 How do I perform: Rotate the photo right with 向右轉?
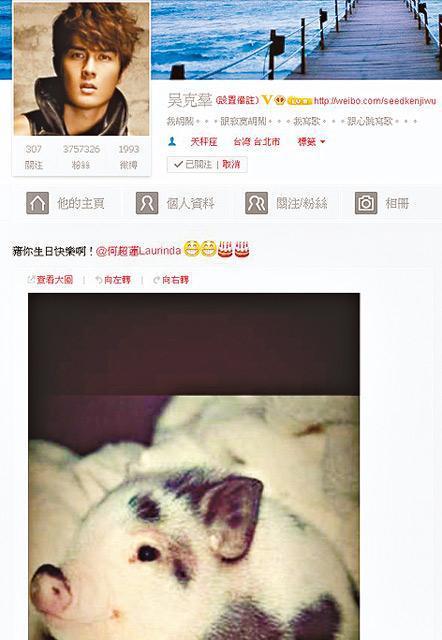tap(171, 280)
